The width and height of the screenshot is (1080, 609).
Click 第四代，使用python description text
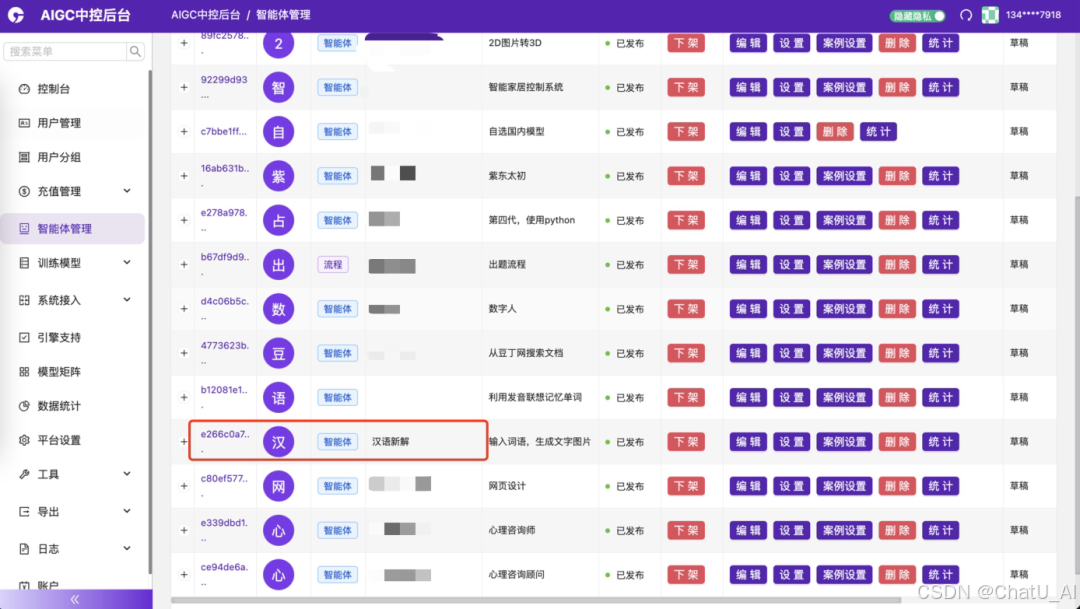[532, 220]
